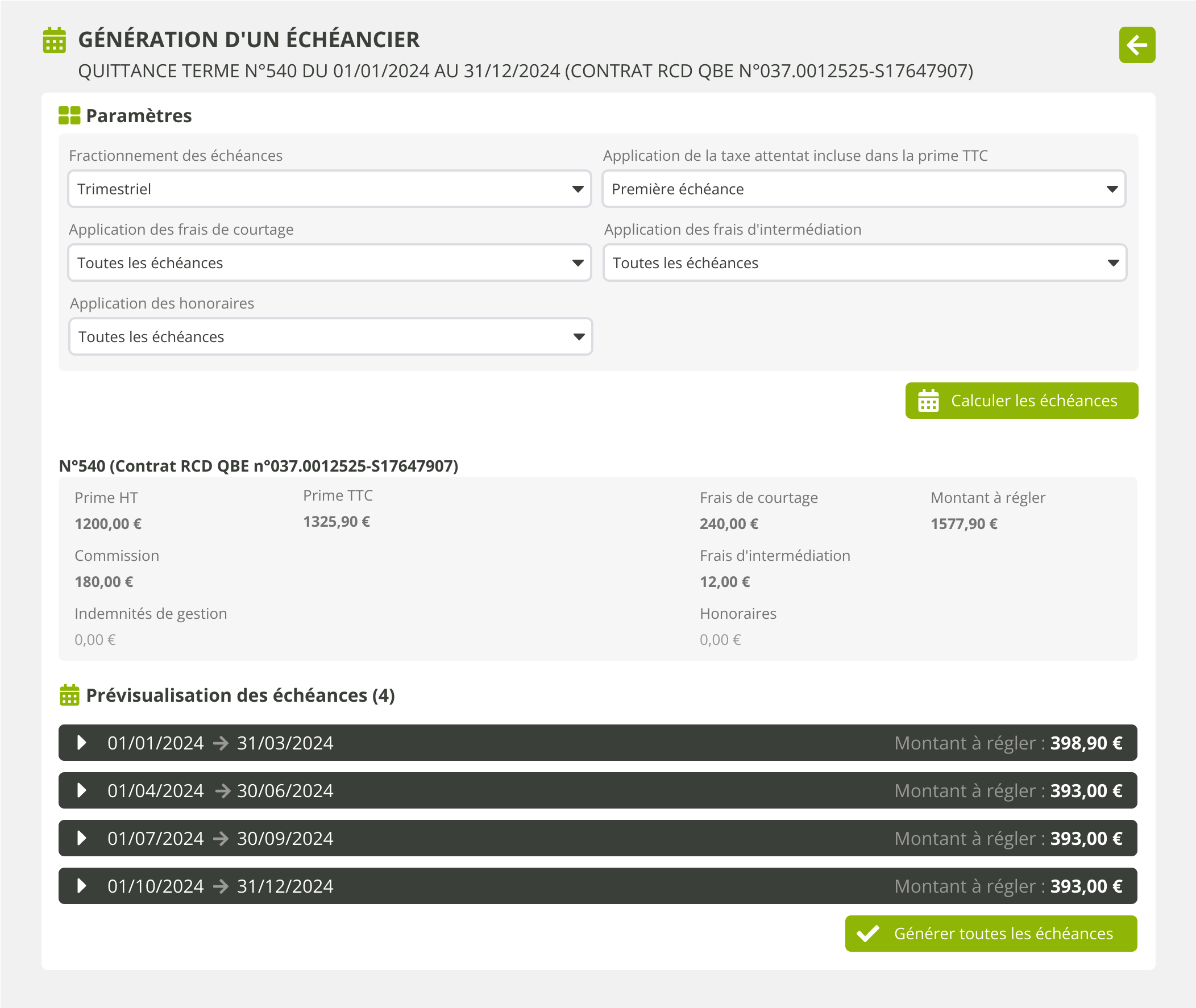Screen dimensions: 1196x1008
Task: Open the frais de courtage application dropdown
Action: 329,263
